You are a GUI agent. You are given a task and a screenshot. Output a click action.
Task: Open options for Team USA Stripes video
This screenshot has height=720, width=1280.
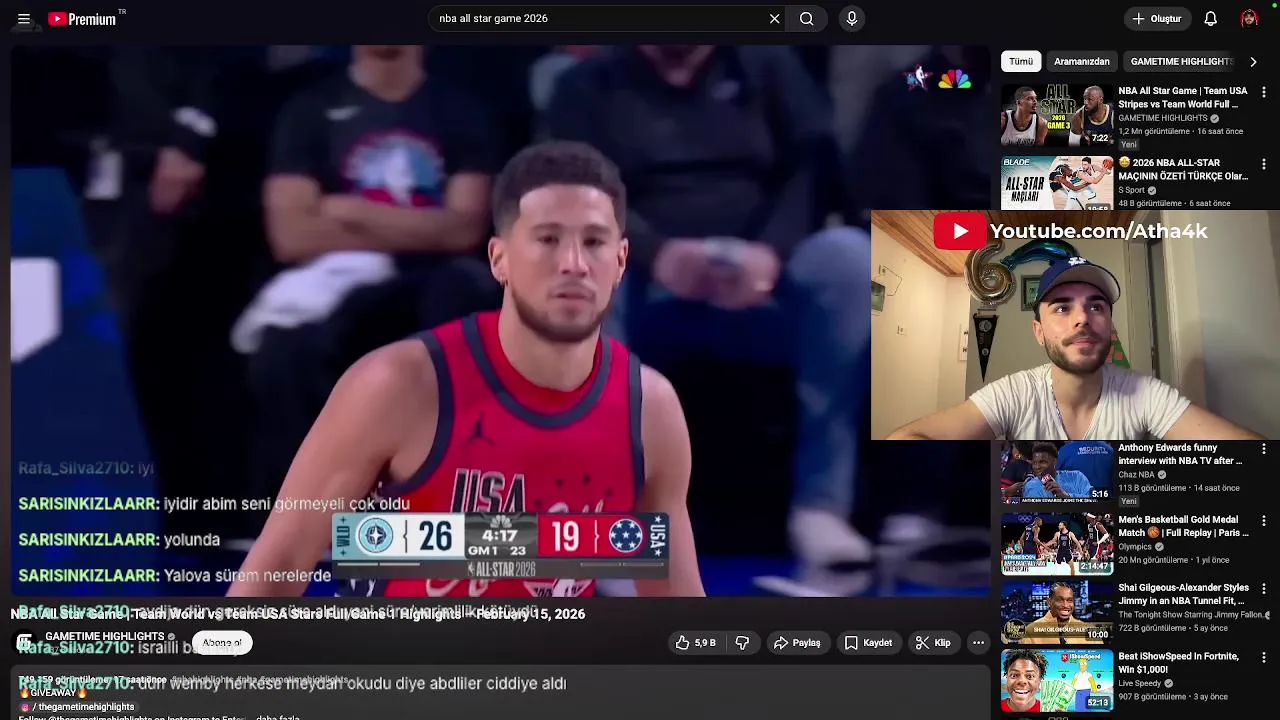click(x=1264, y=92)
